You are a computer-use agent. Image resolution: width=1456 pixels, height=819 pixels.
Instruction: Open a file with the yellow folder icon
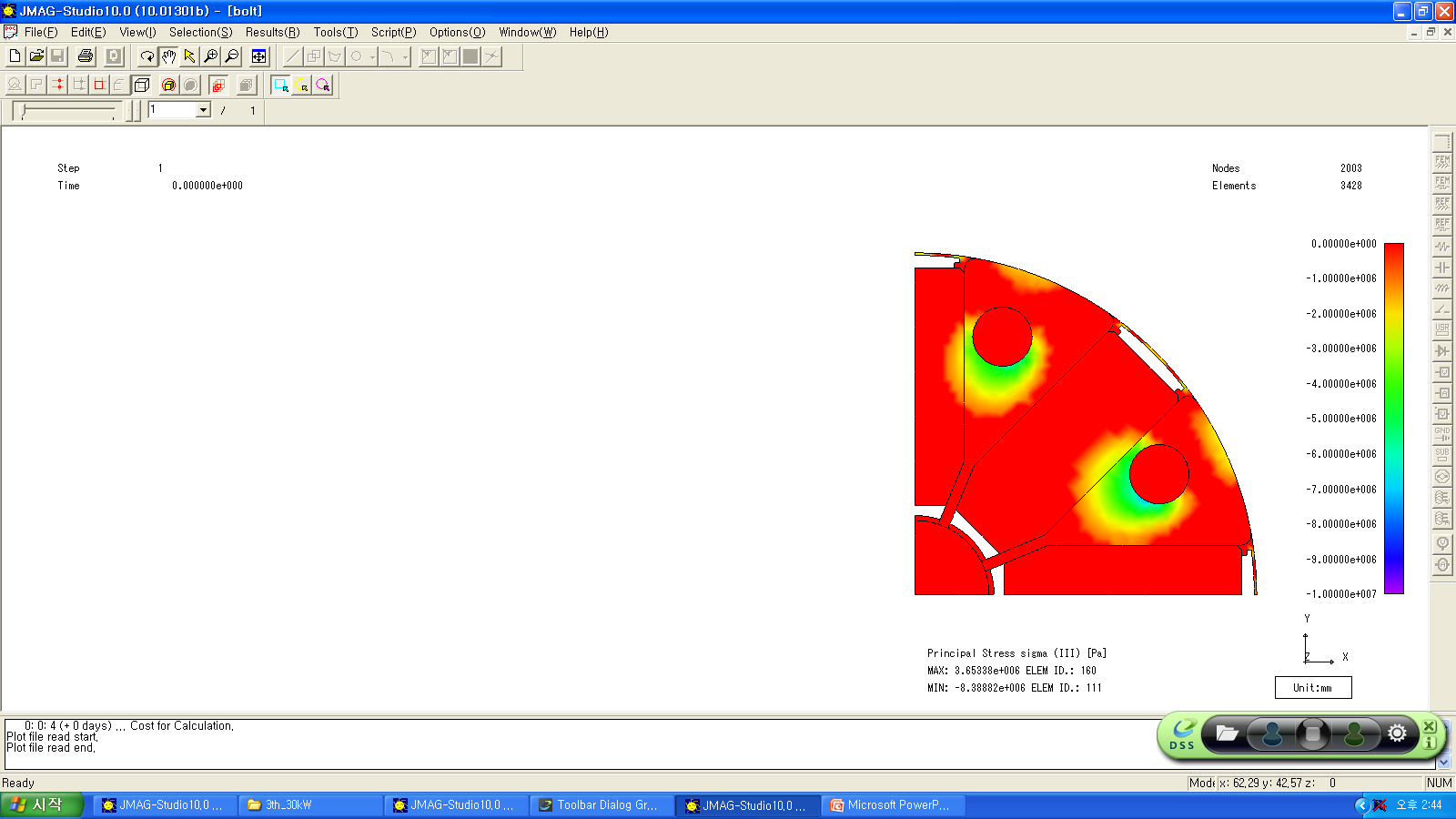click(x=36, y=56)
